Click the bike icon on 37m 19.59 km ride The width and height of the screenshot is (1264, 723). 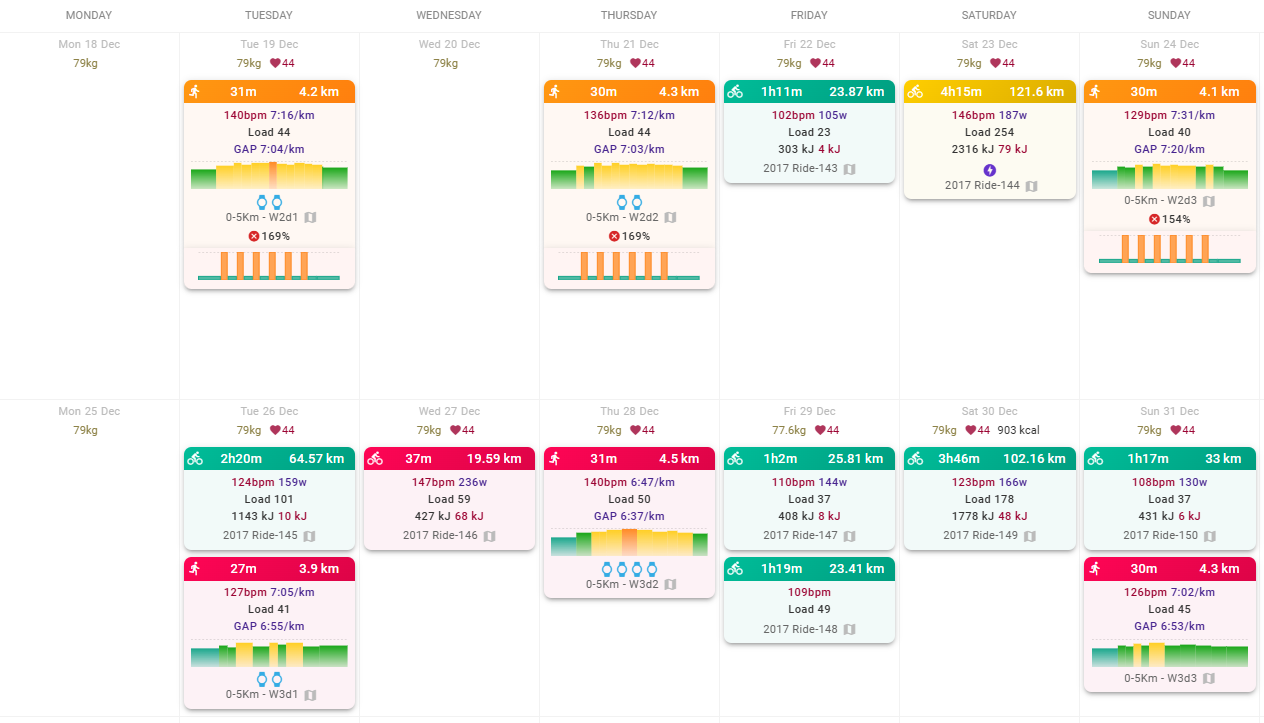click(x=375, y=458)
